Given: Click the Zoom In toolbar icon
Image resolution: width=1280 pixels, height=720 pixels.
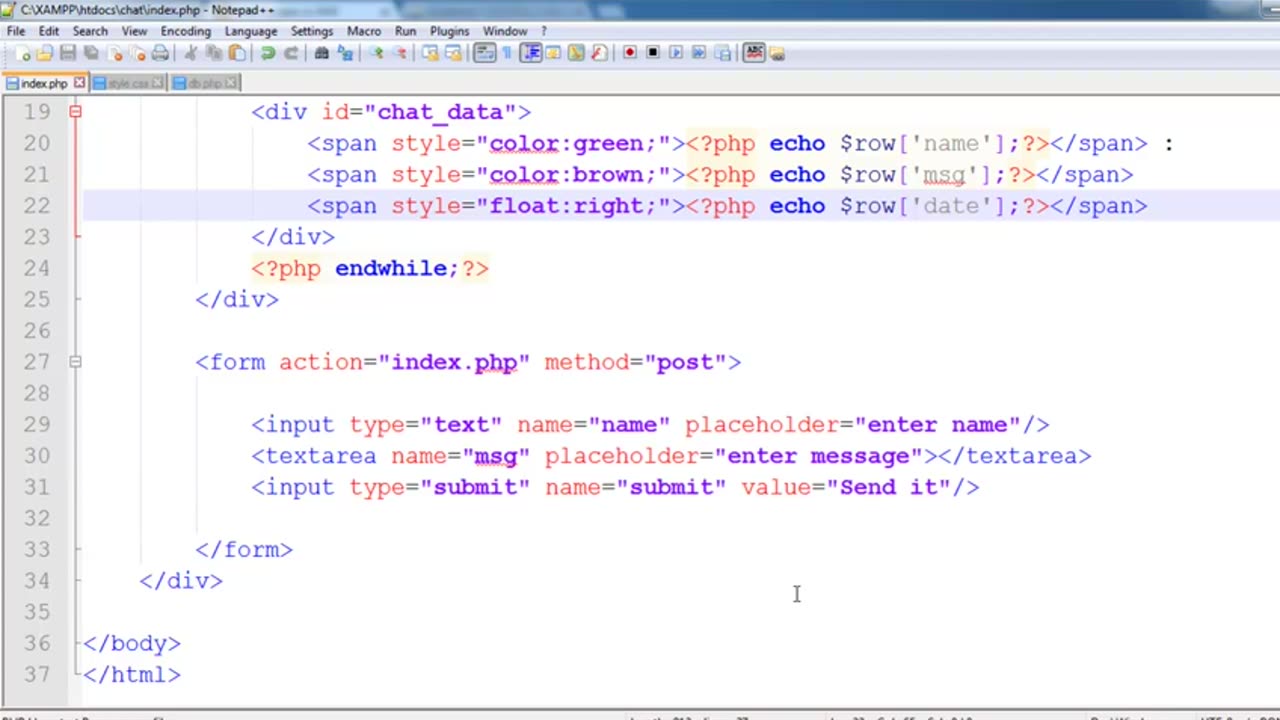Looking at the screenshot, I should pyautogui.click(x=376, y=53).
